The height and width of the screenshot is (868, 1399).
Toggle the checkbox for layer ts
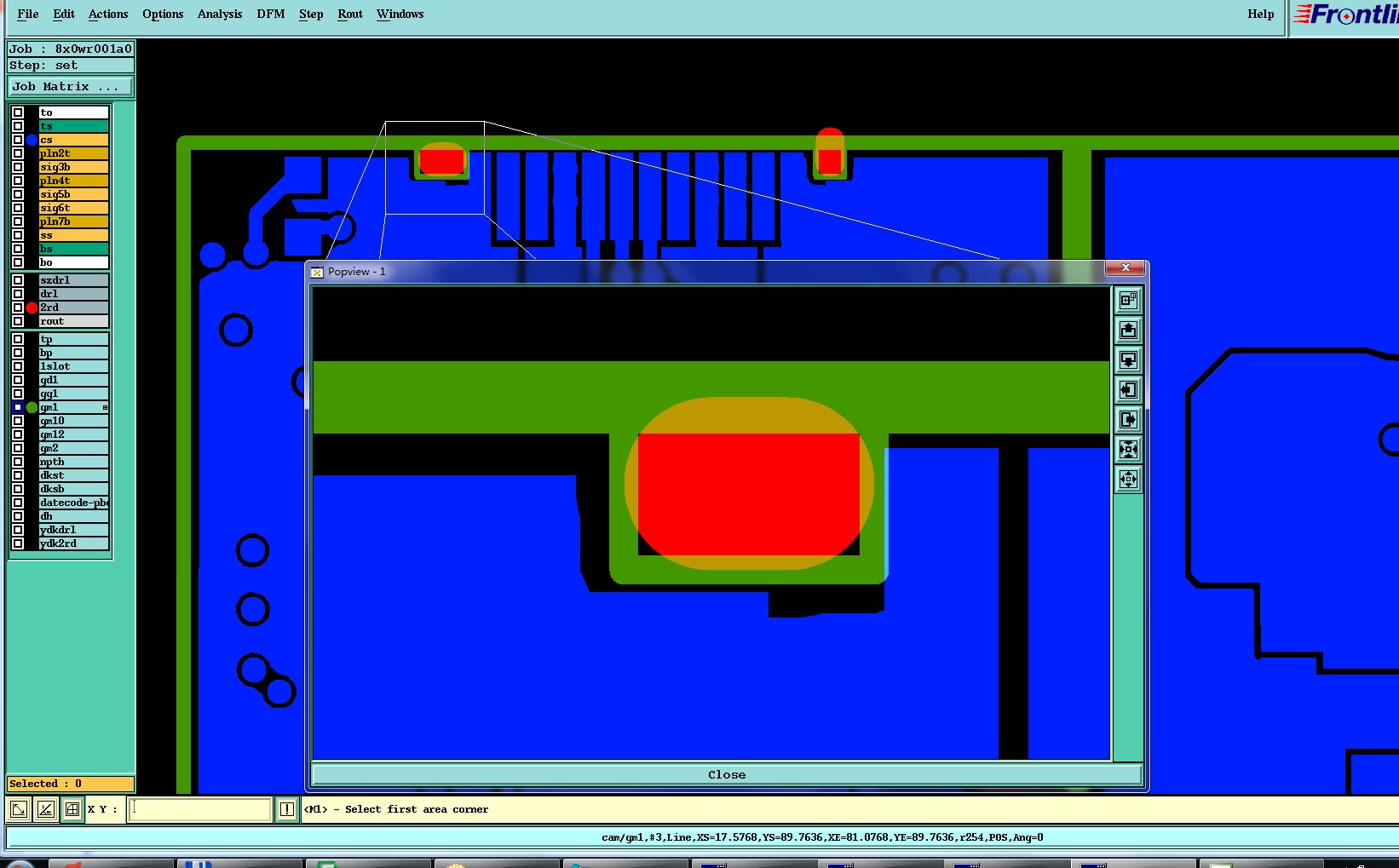pos(17,126)
